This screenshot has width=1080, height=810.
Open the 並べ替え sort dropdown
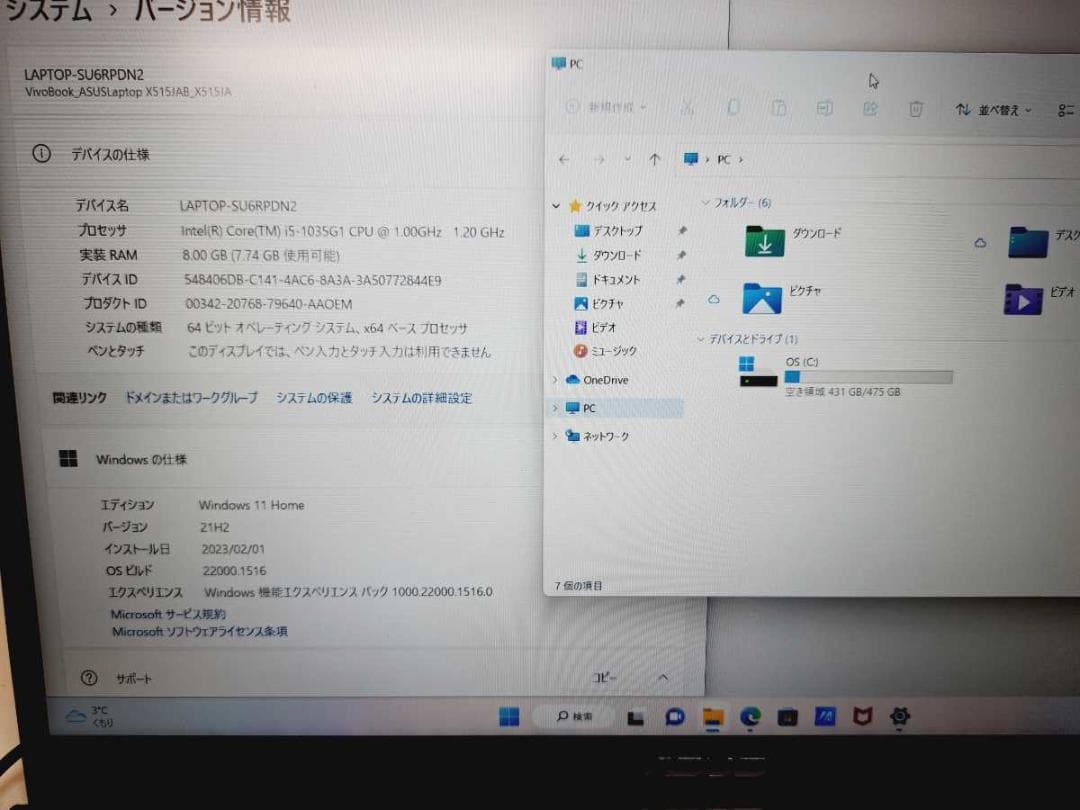pyautogui.click(x=993, y=110)
